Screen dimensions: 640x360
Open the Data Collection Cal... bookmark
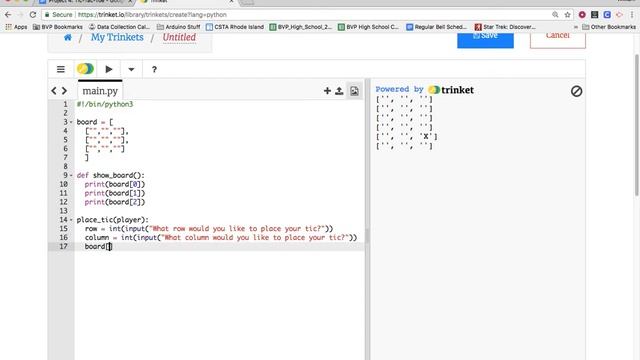pyautogui.click(x=120, y=27)
